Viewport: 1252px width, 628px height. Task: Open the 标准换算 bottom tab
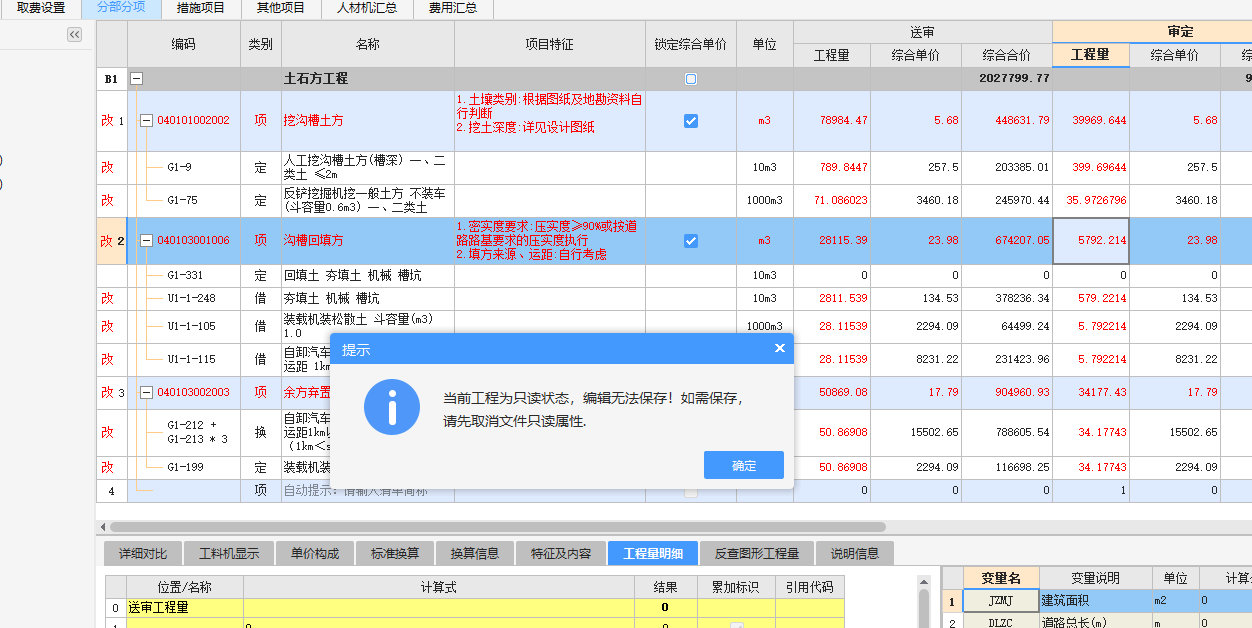coord(395,553)
